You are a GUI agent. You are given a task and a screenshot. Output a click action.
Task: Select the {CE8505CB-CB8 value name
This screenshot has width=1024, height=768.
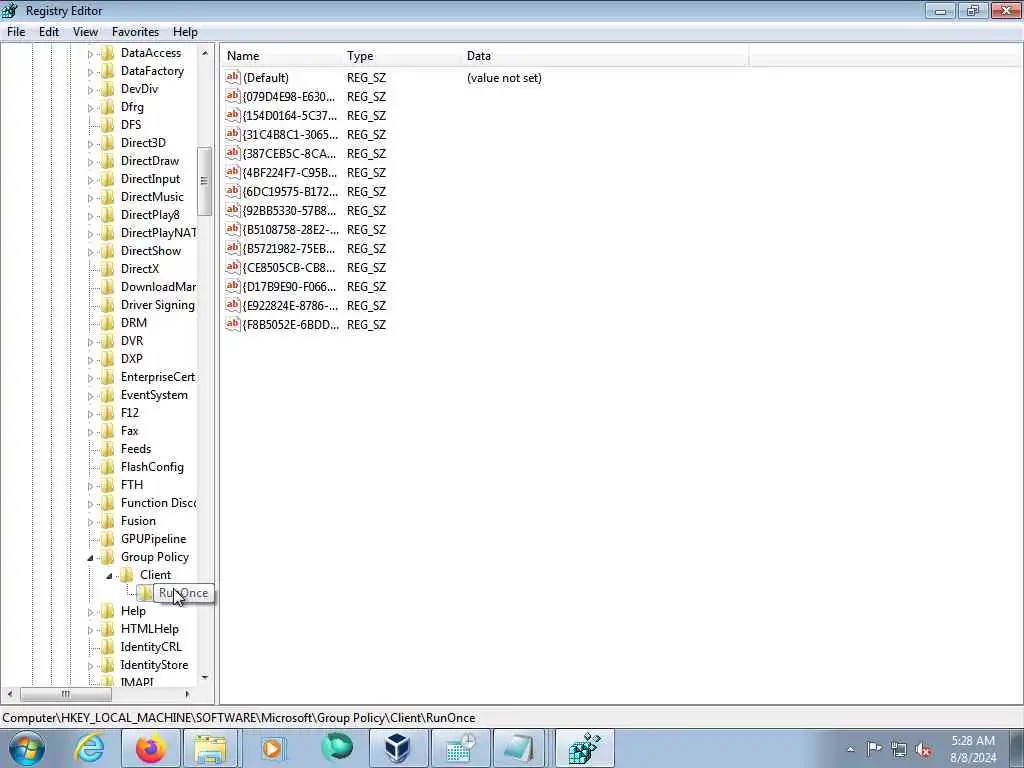click(289, 267)
